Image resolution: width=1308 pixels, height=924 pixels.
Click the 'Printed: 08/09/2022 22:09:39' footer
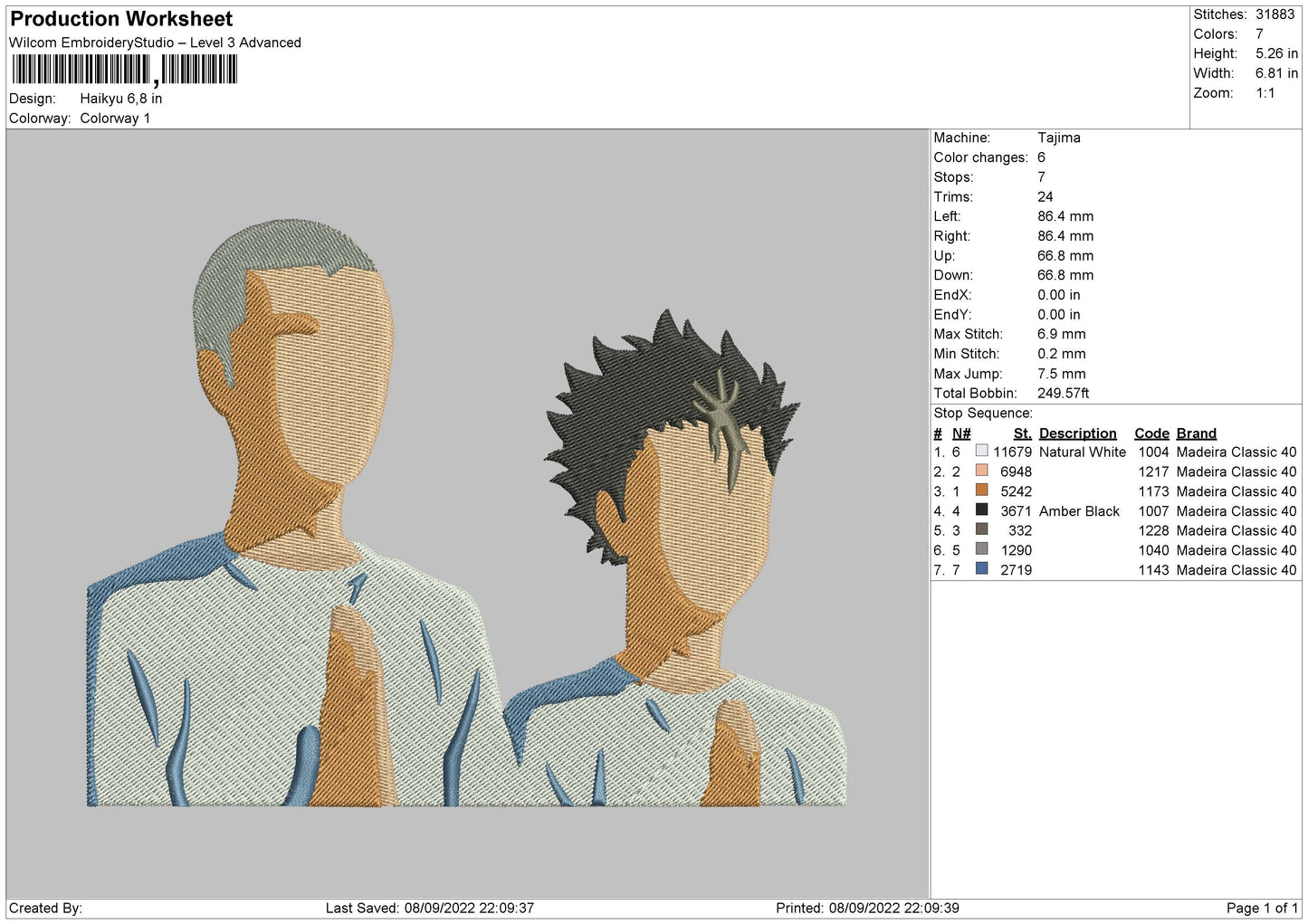pyautogui.click(x=867, y=908)
